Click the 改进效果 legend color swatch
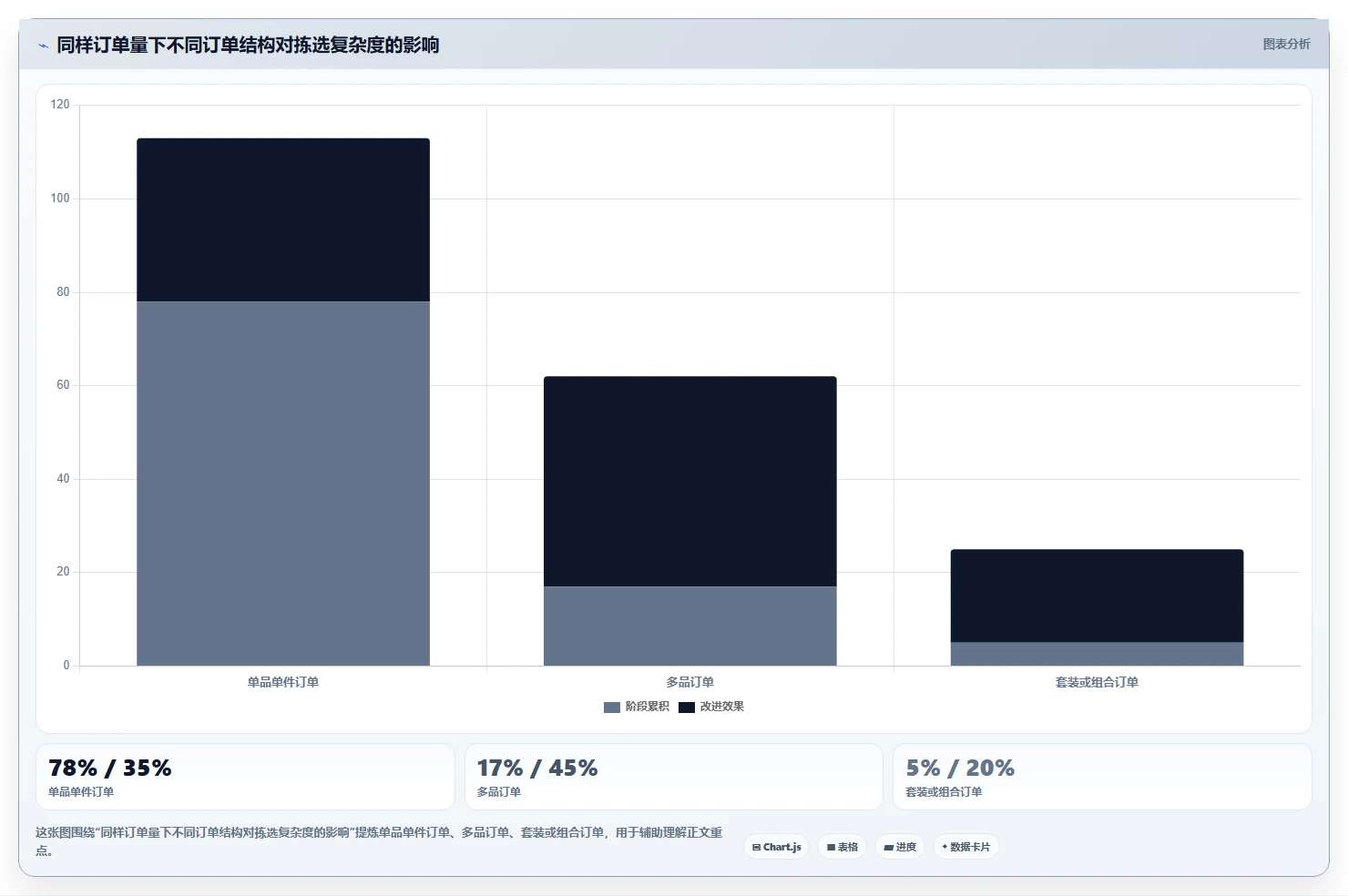The width and height of the screenshot is (1348, 896). tap(687, 707)
